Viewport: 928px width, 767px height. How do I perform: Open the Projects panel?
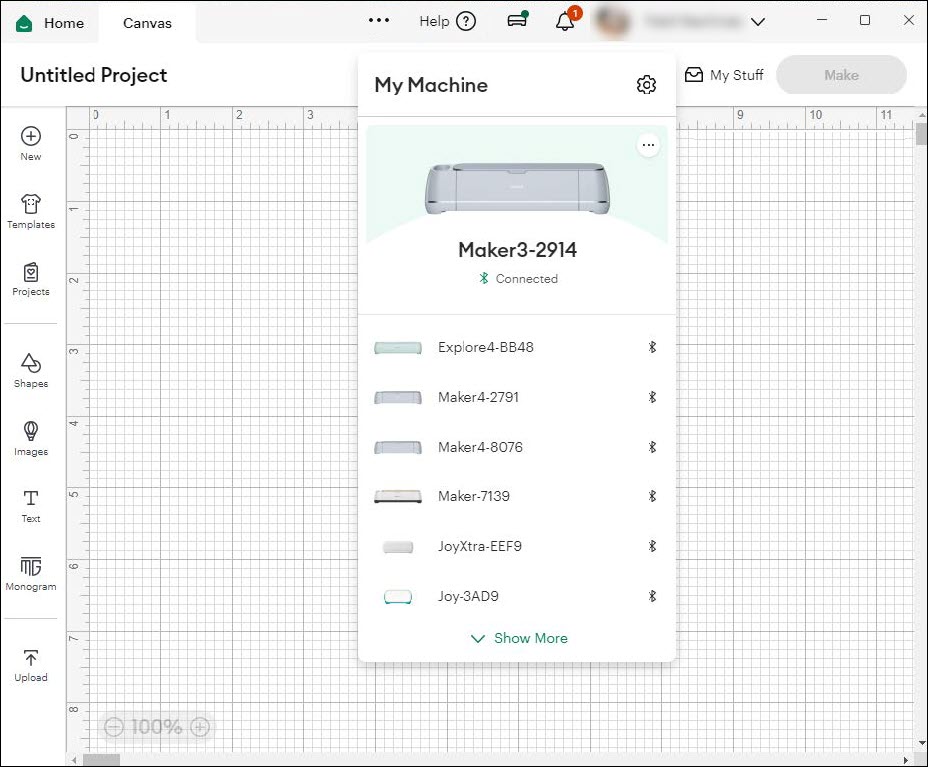[x=31, y=279]
